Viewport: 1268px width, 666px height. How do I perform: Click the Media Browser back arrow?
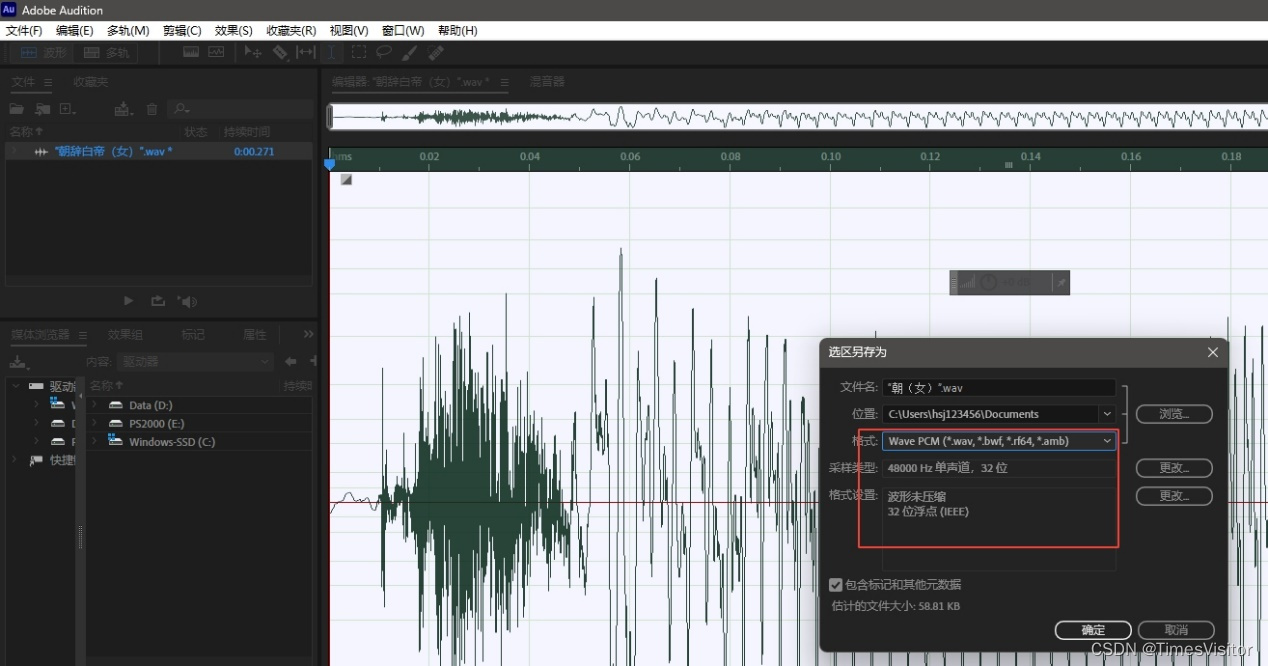[290, 362]
